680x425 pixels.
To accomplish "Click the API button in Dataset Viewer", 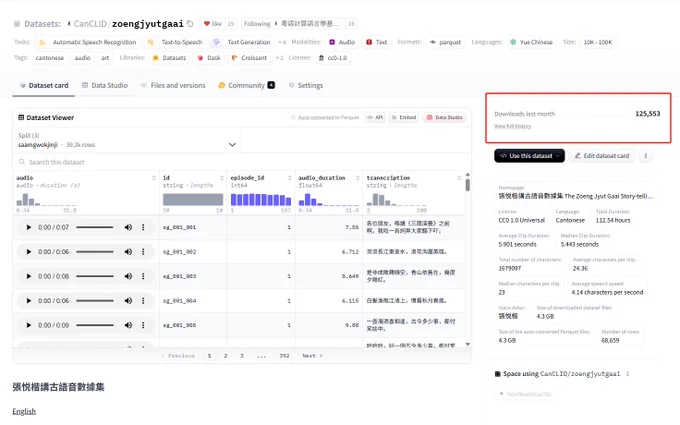I will click(x=375, y=117).
